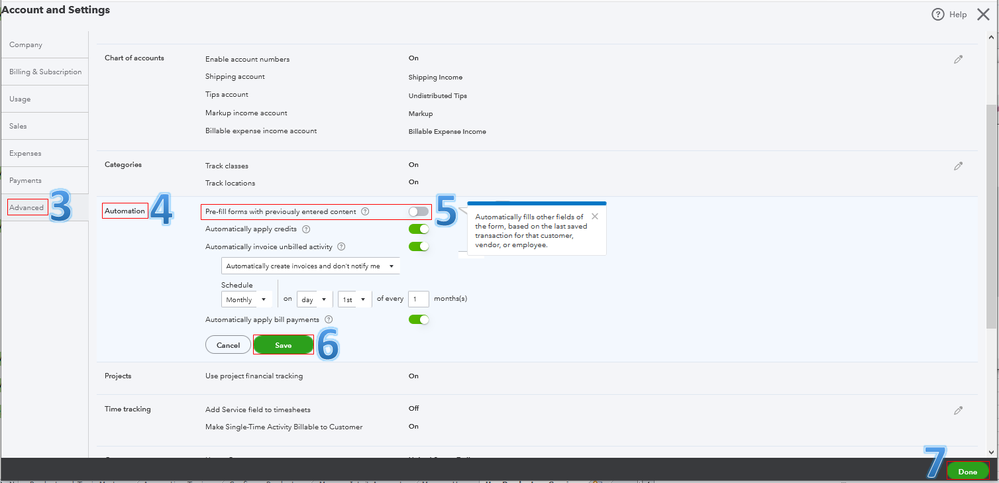This screenshot has width=999, height=483.
Task: Click the months interval number field
Action: click(419, 299)
